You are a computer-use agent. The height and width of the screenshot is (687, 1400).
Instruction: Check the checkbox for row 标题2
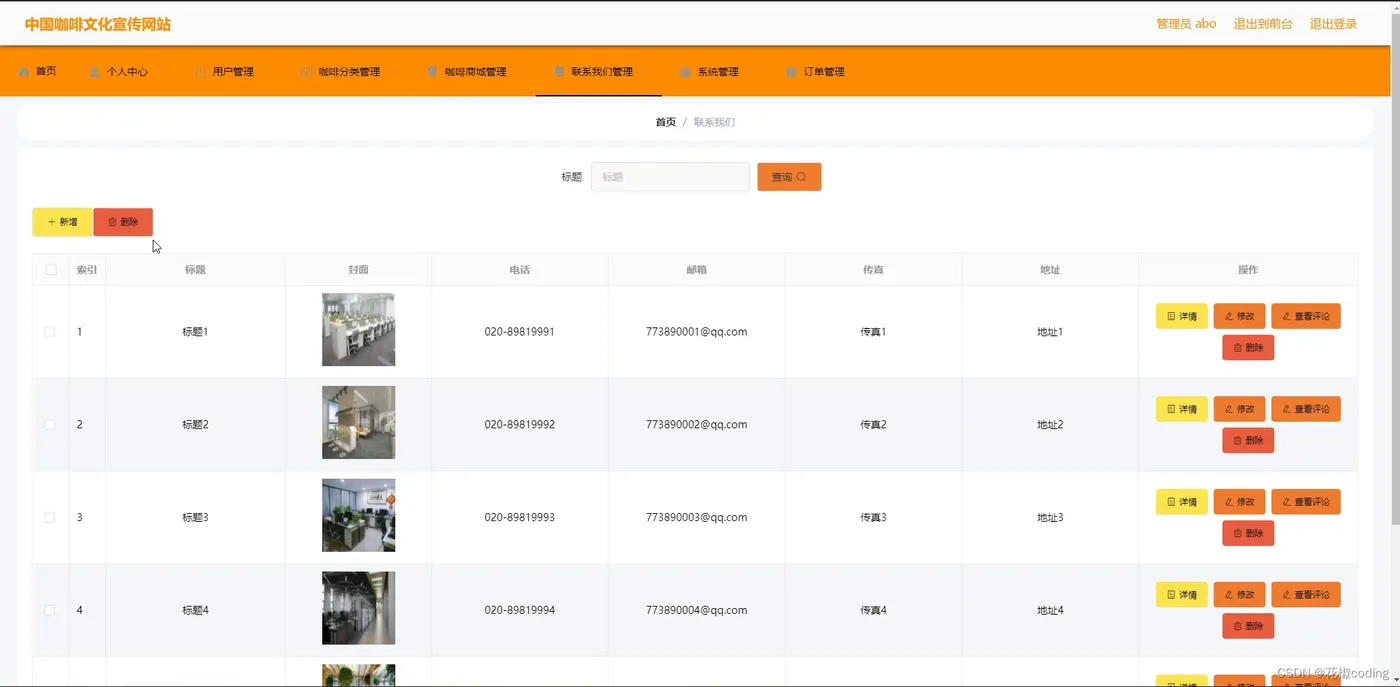tap(50, 425)
